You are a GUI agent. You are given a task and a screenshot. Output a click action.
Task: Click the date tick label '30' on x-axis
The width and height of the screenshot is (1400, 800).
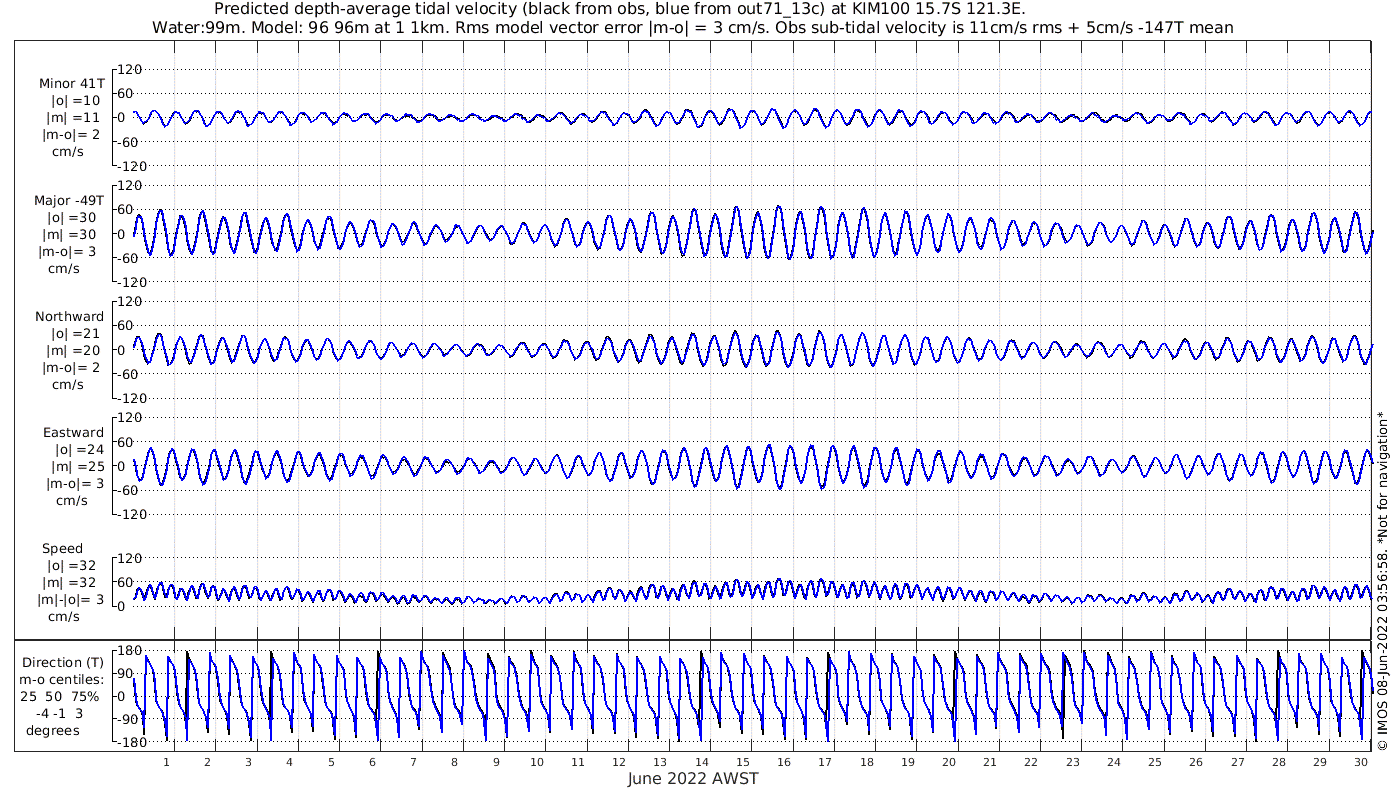(1361, 762)
